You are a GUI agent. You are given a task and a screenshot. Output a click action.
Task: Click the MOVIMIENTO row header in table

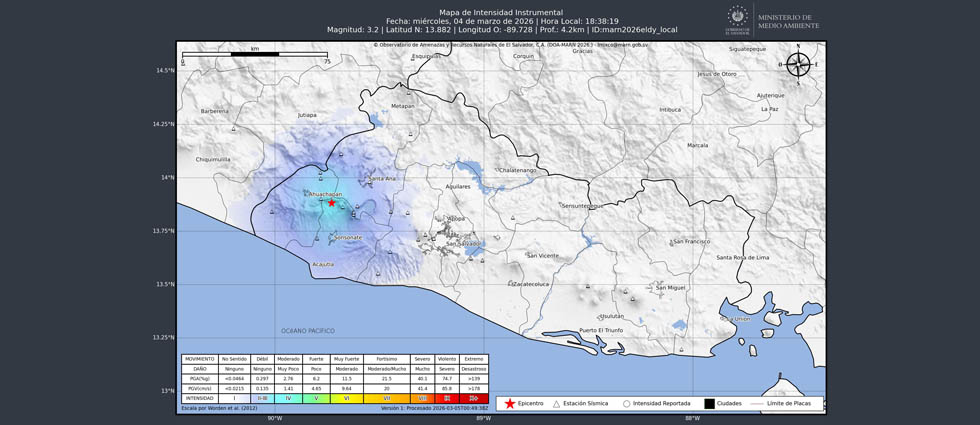[199, 359]
